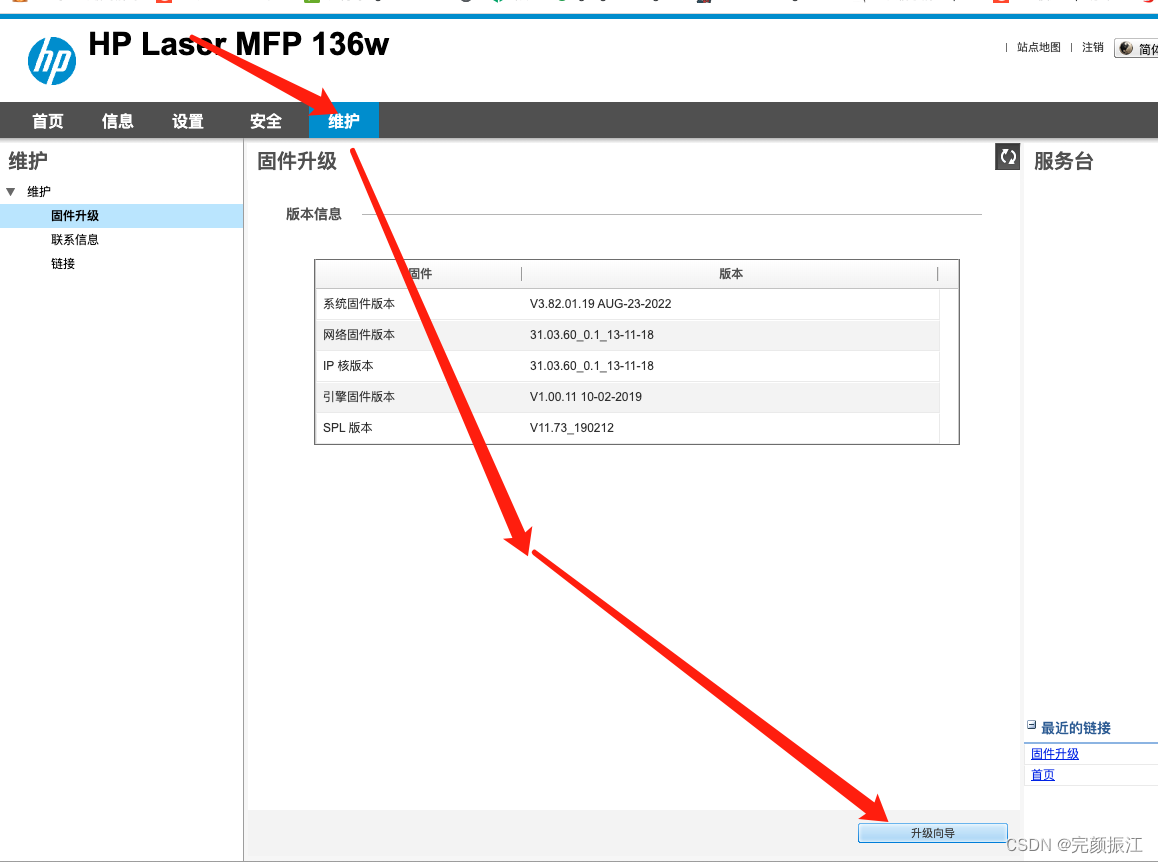The width and height of the screenshot is (1158, 863).
Task: Select the SPL 版本 row label
Action: coord(347,427)
